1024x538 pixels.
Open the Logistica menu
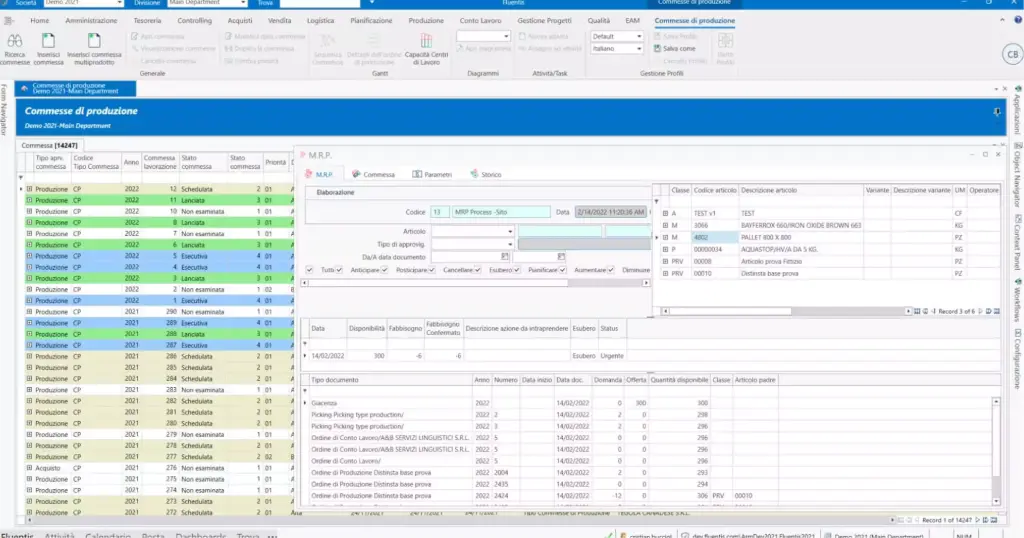[320, 21]
